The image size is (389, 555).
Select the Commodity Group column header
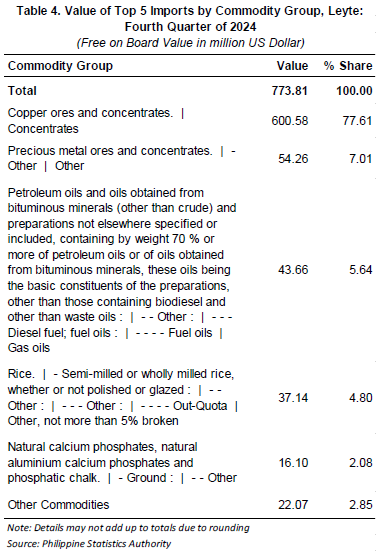(60, 66)
